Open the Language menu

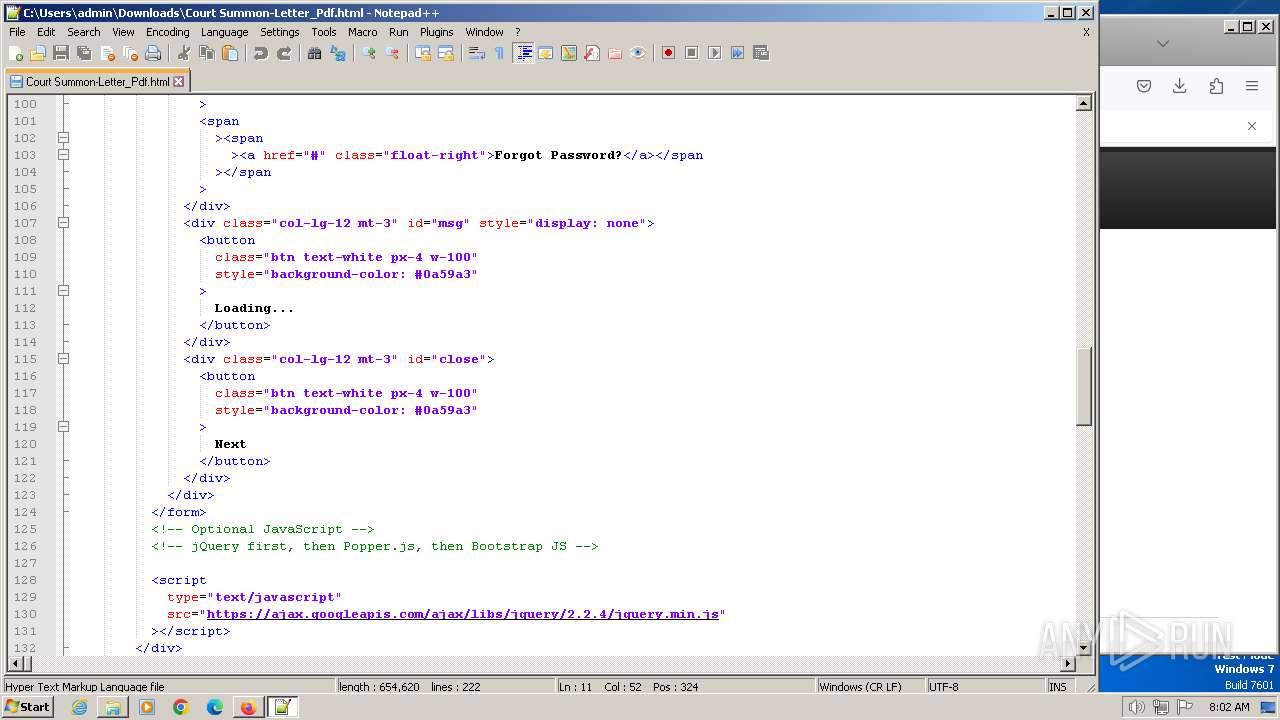224,32
